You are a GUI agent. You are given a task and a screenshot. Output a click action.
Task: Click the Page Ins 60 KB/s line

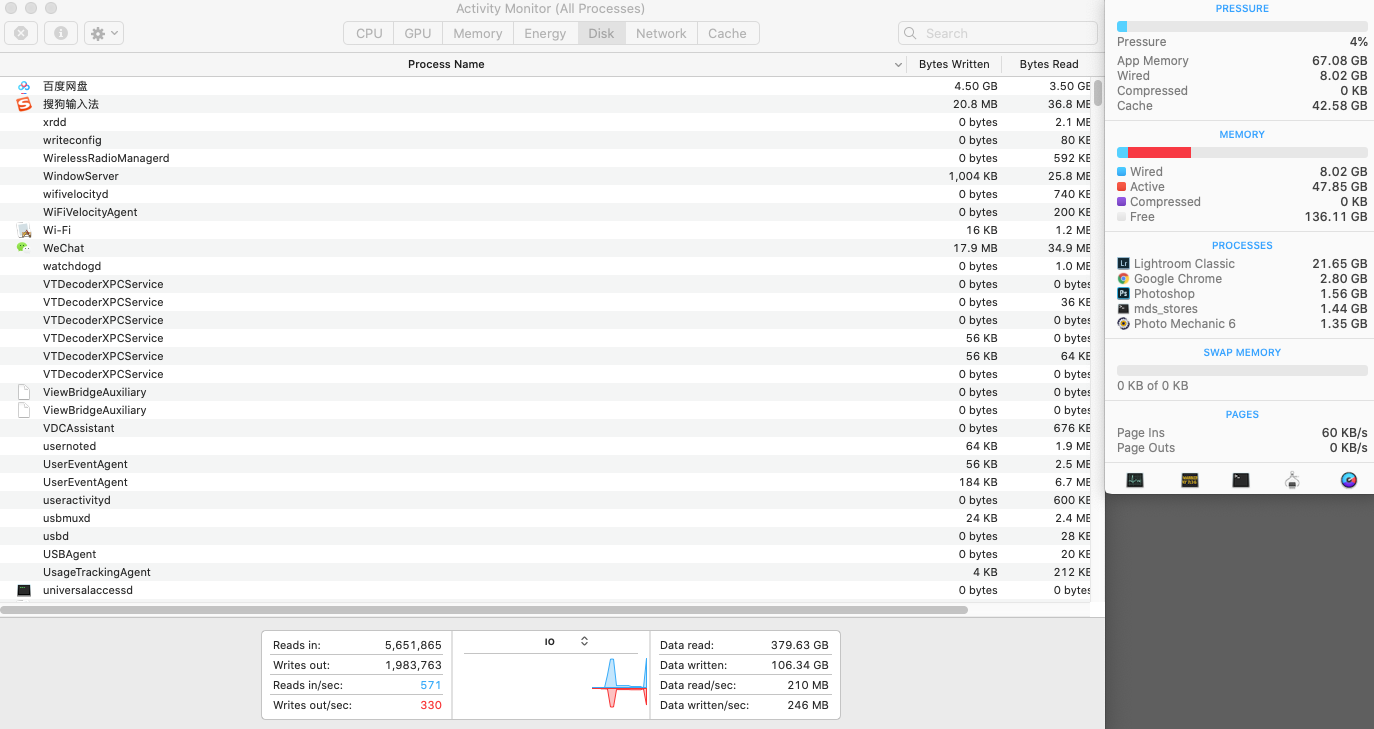coord(1242,433)
